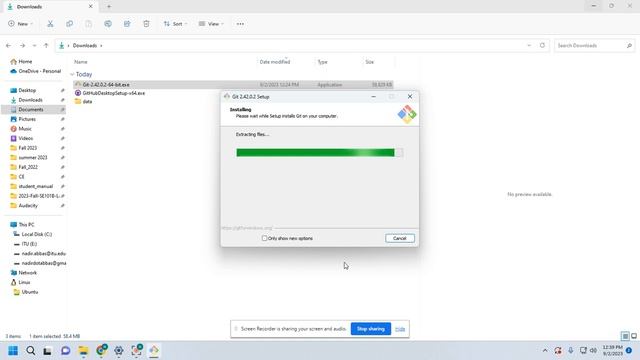Open the summer 2023 folder in sidebar
The height and width of the screenshot is (360, 640).
click(x=33, y=158)
